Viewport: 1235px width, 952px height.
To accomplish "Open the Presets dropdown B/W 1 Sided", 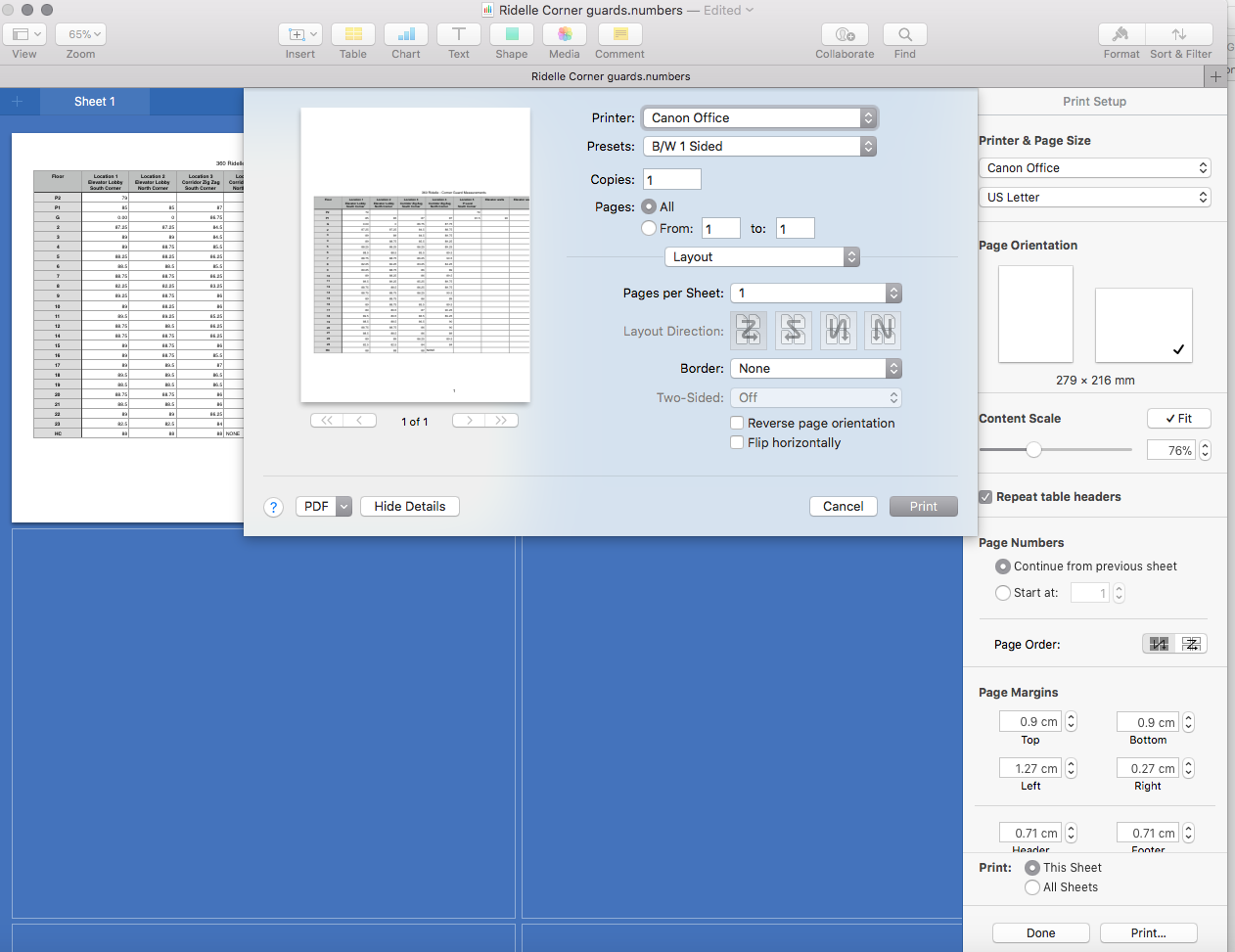I will (x=759, y=147).
